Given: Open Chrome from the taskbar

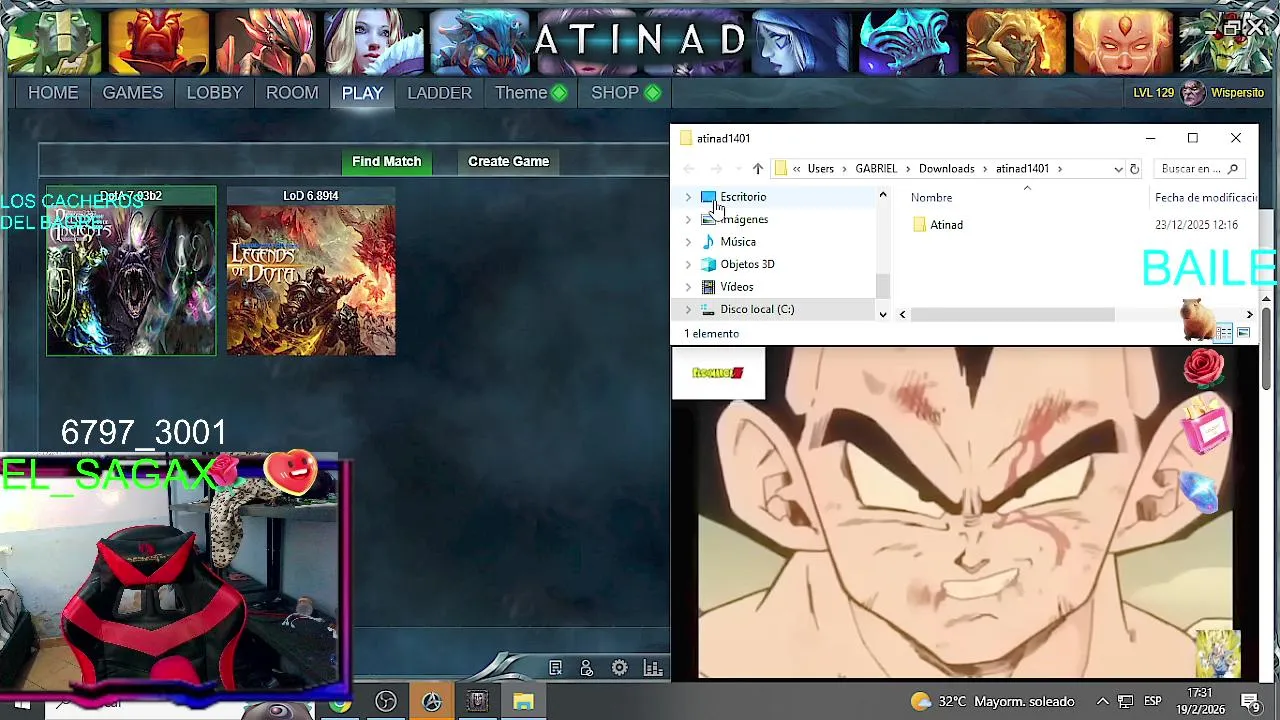Looking at the screenshot, I should coord(341,703).
